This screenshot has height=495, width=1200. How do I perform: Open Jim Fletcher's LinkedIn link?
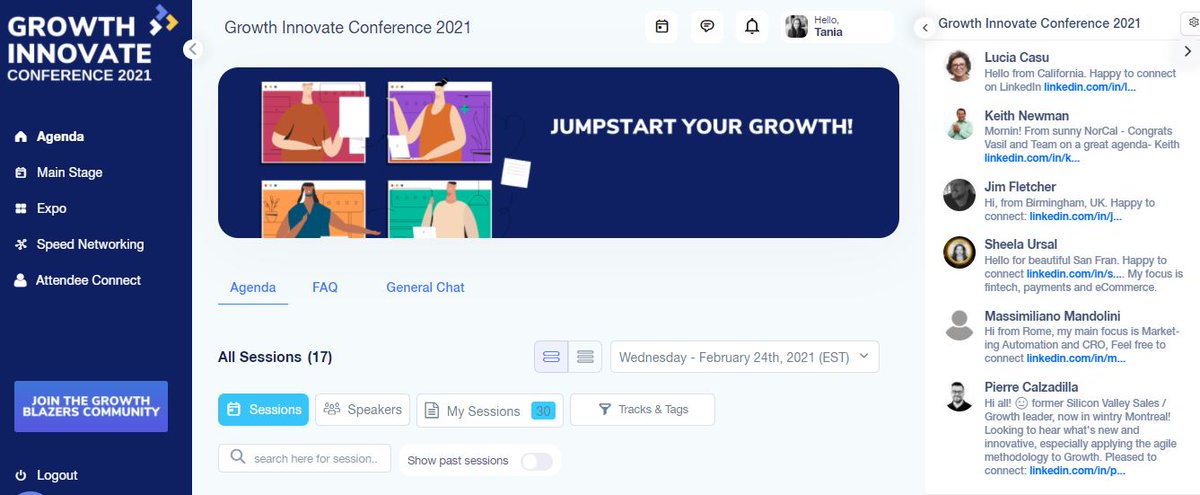1076,216
